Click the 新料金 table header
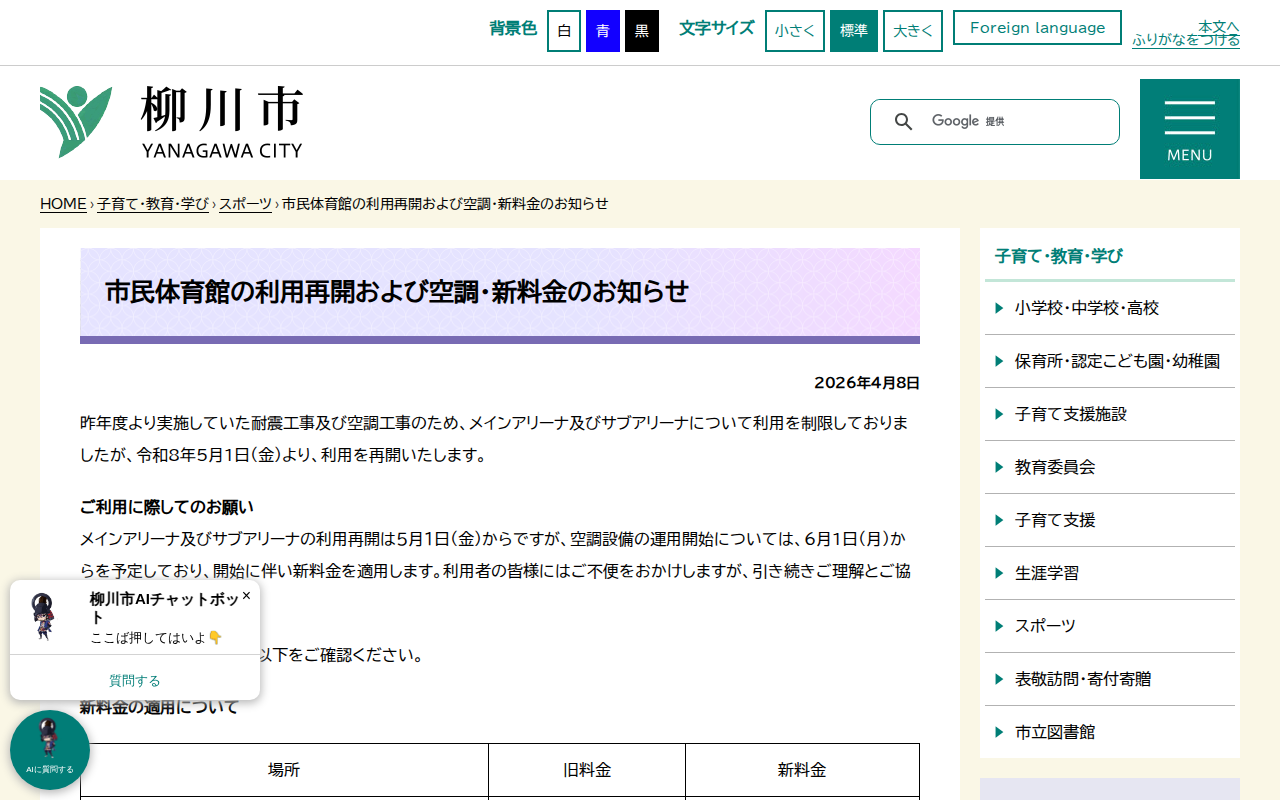The height and width of the screenshot is (800, 1280). (802, 770)
